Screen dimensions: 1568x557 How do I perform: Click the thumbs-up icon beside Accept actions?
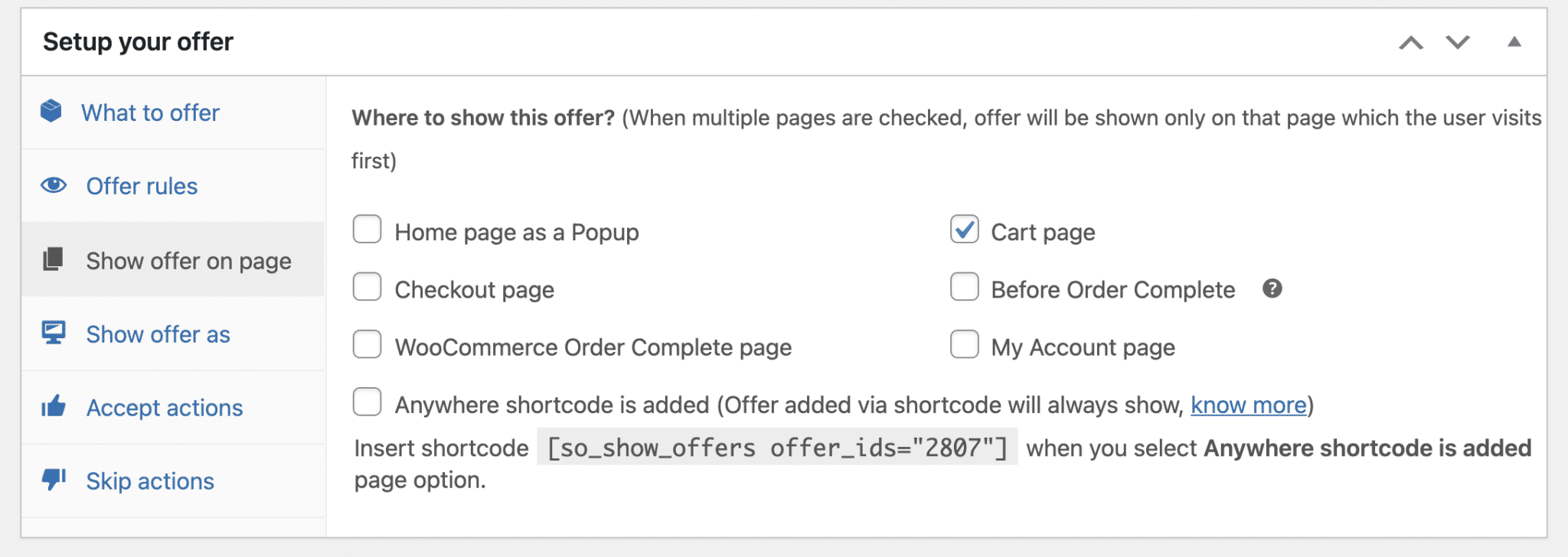click(x=54, y=406)
